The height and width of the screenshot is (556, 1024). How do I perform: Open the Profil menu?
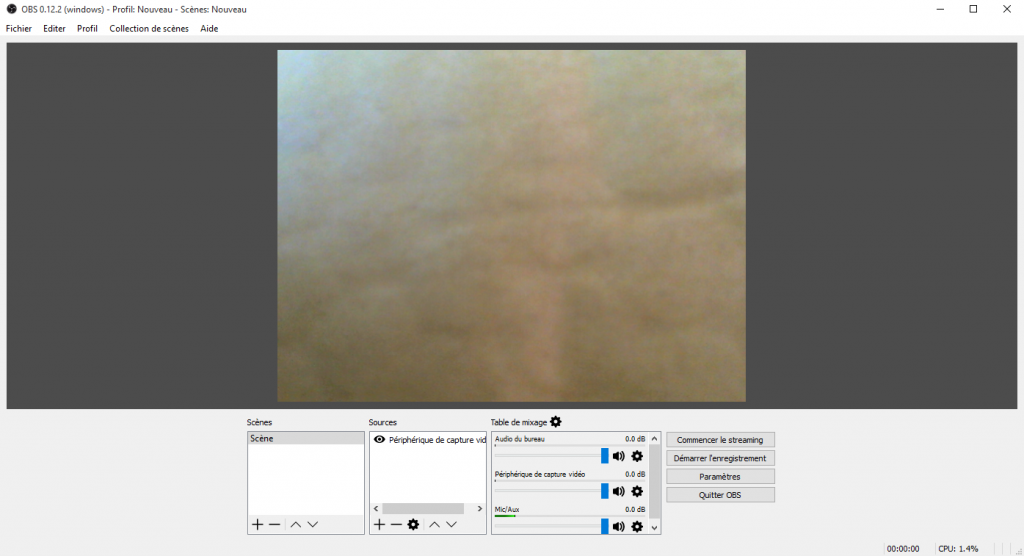tap(87, 29)
